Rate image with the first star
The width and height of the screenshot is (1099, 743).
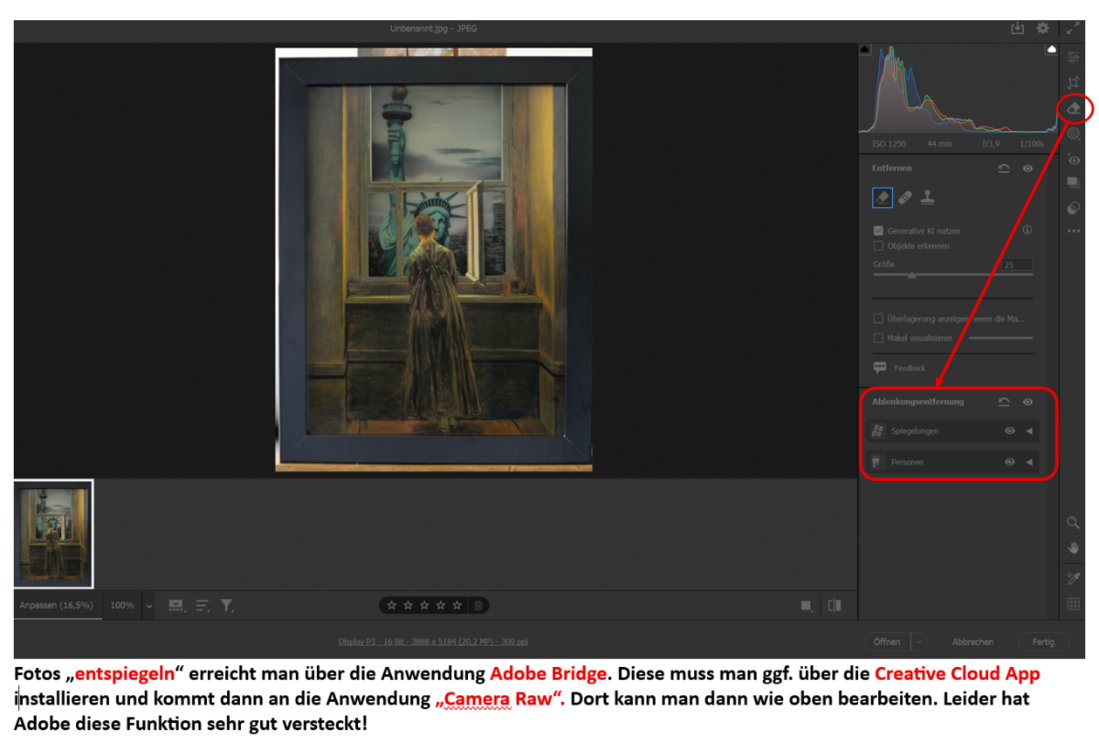(392, 606)
